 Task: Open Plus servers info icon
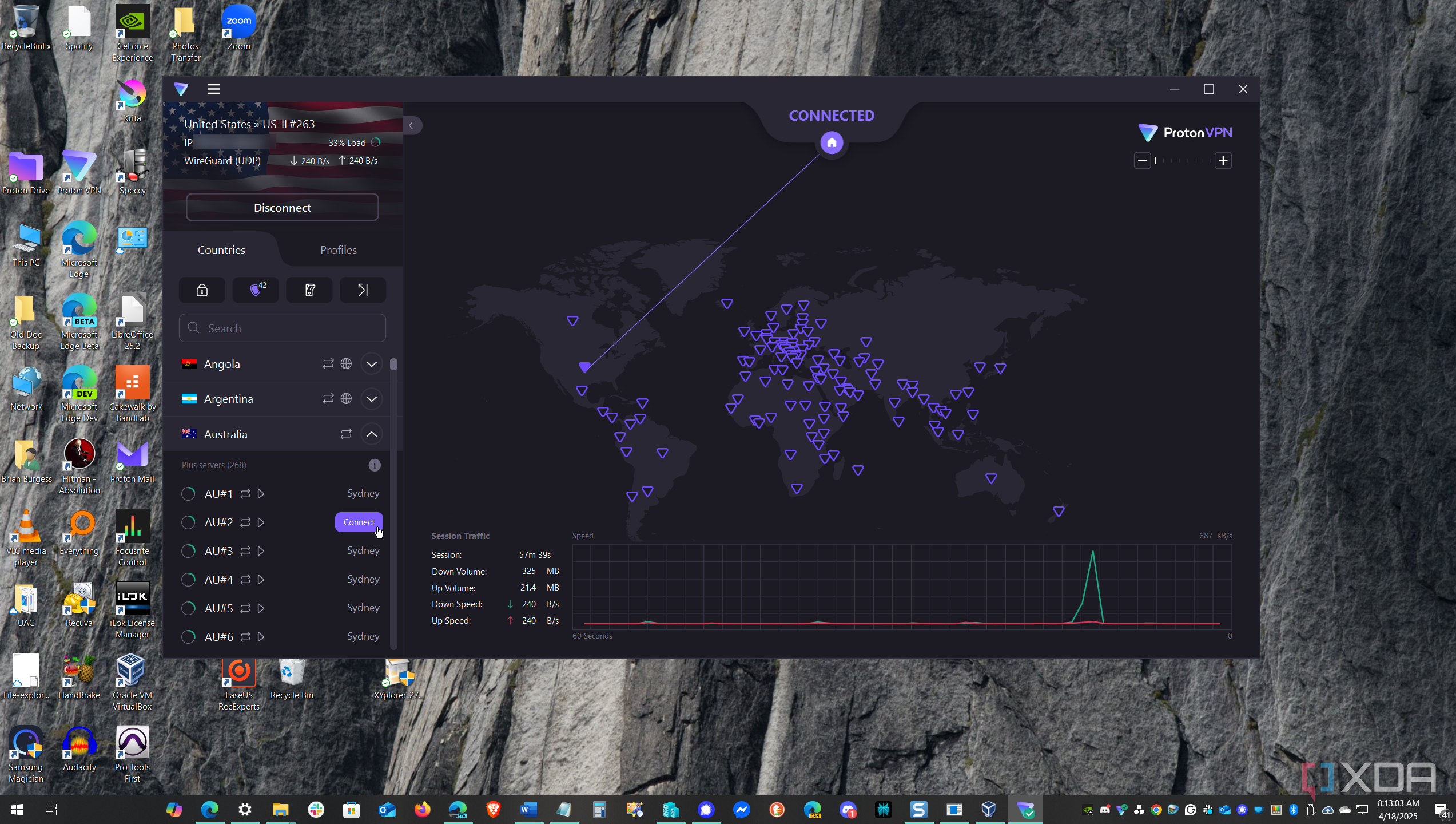click(375, 465)
